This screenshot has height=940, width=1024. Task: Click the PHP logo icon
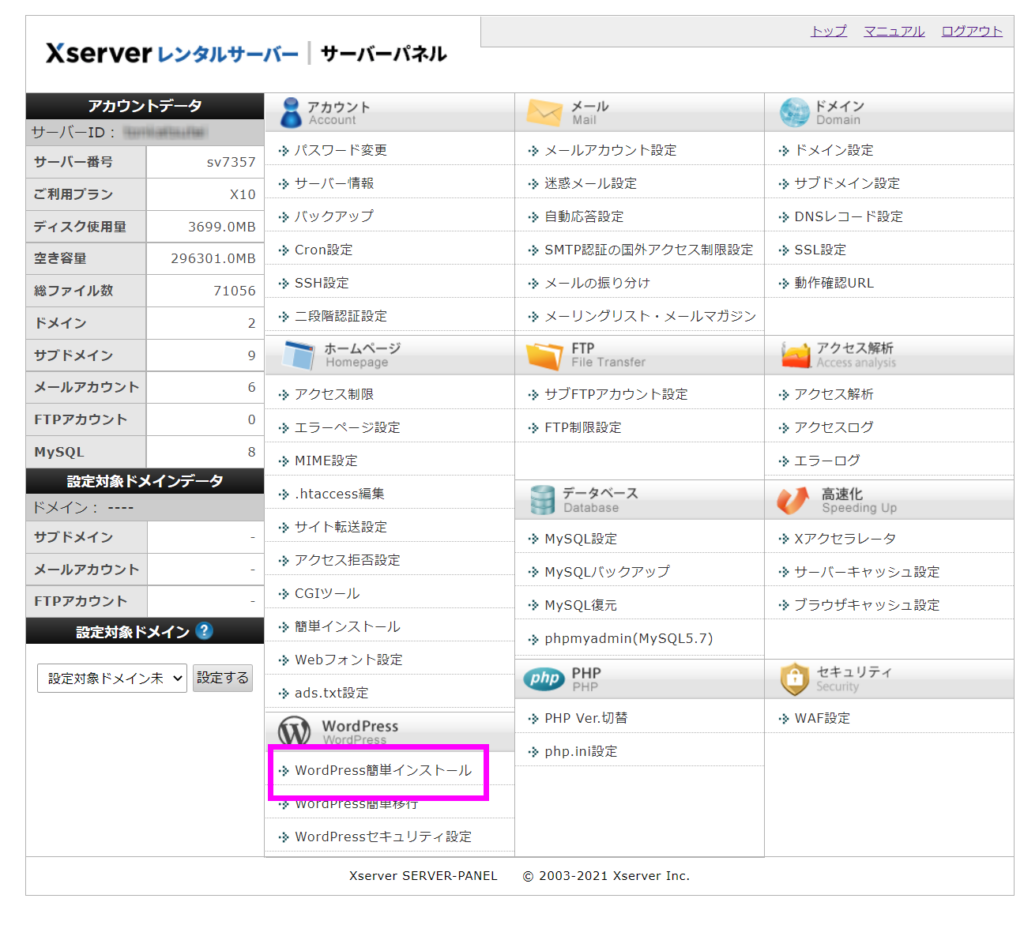[544, 679]
